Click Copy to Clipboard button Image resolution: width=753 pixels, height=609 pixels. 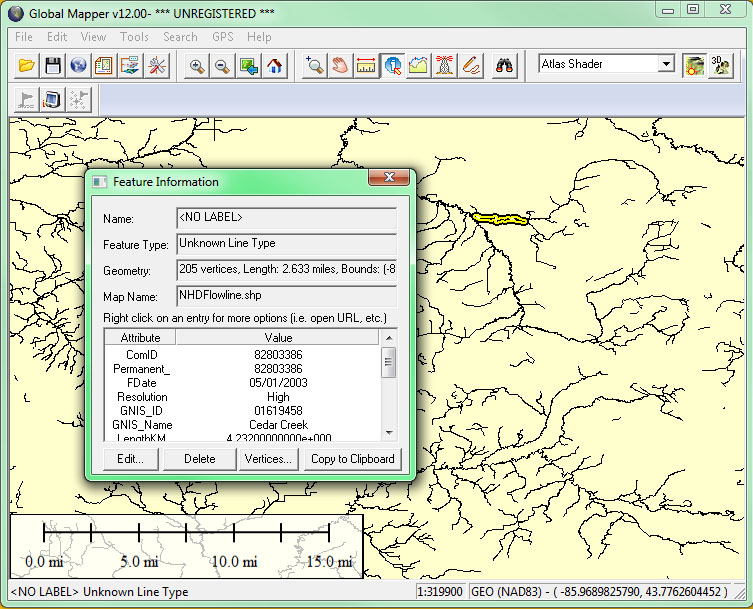[352, 459]
